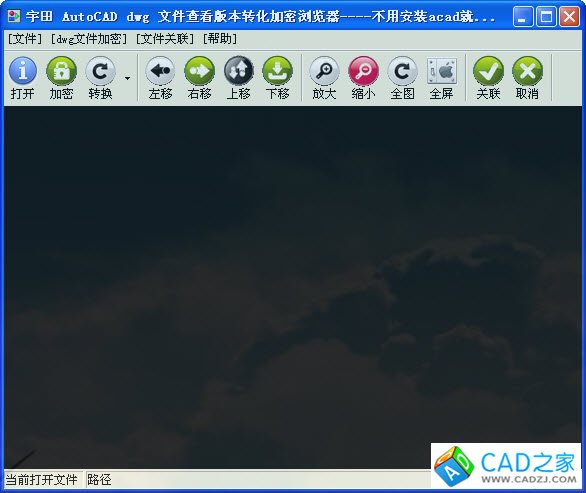Move view down with 下移

pos(278,78)
